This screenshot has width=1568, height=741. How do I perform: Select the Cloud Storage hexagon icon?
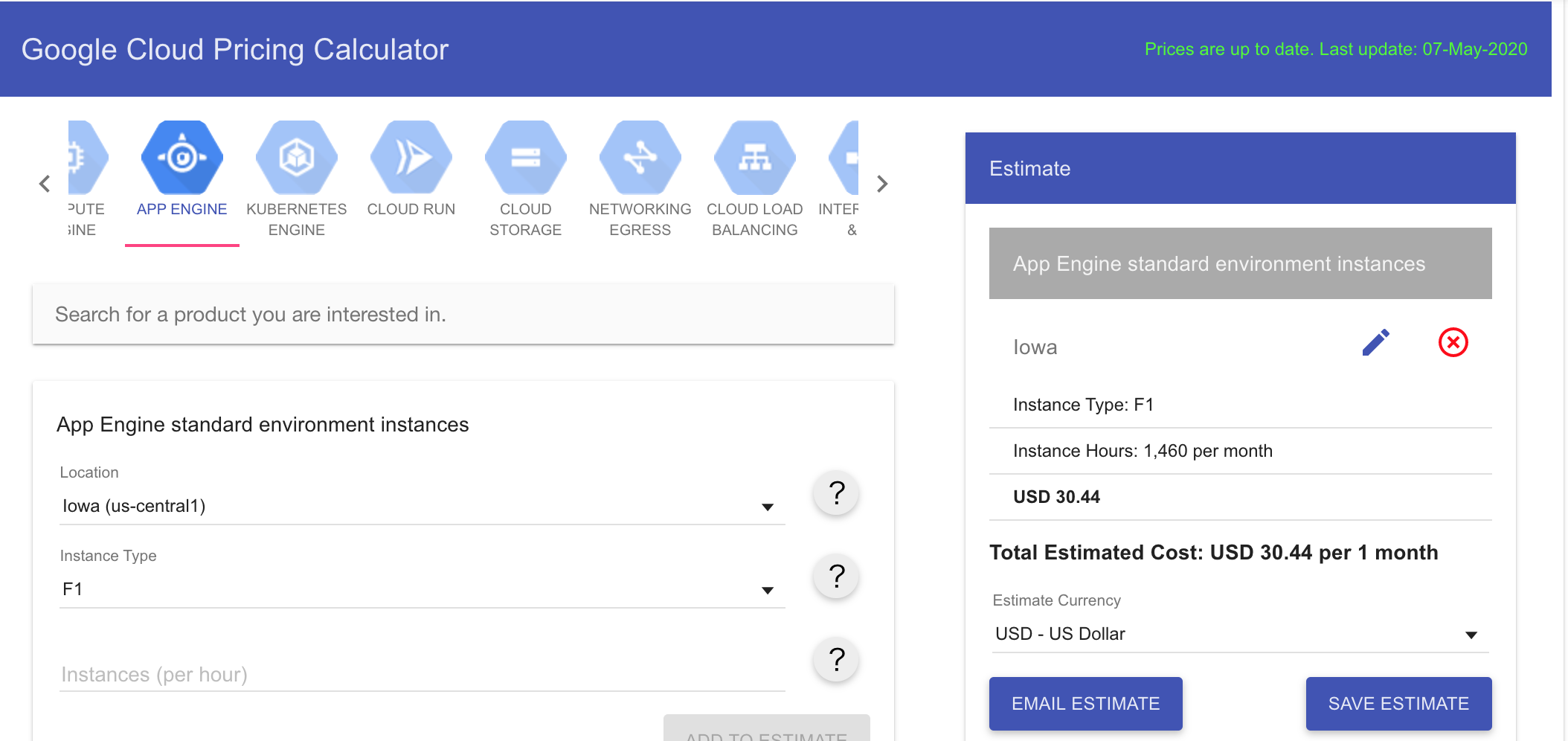click(526, 158)
